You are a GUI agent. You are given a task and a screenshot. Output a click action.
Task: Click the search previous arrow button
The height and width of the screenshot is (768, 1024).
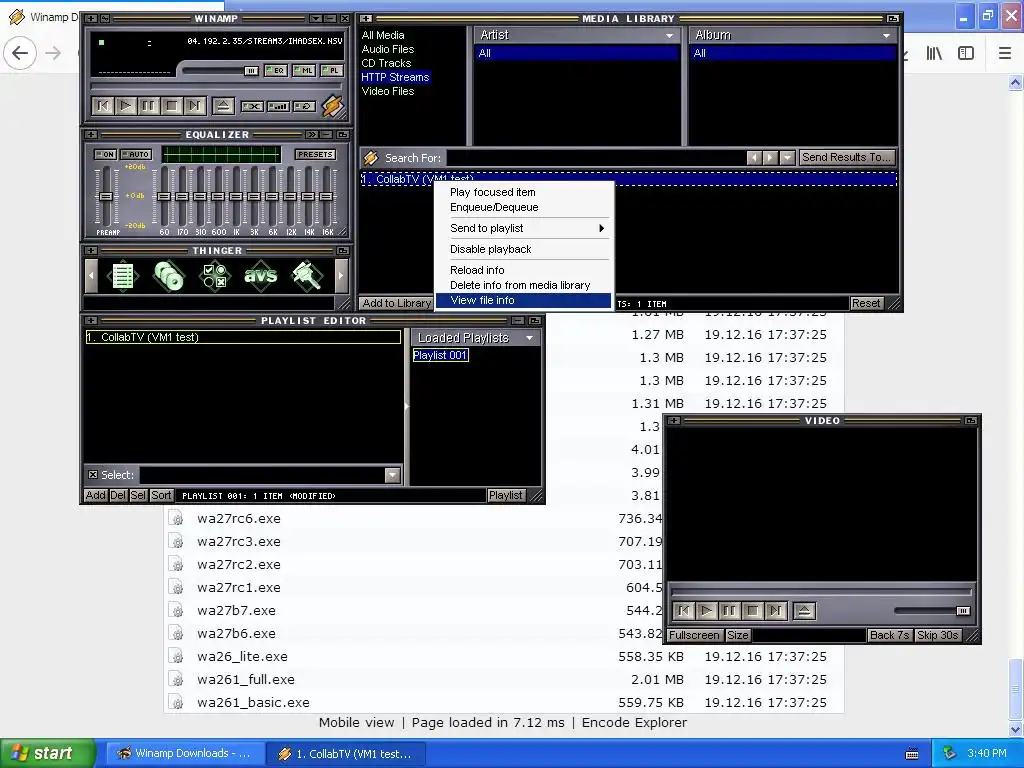pos(754,158)
